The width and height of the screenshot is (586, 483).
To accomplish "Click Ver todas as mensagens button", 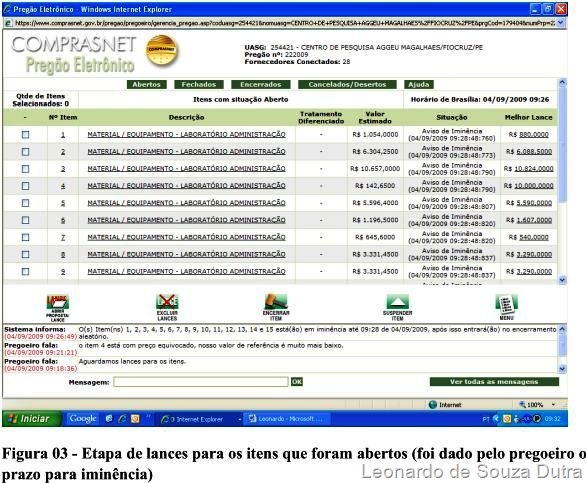I will point(494,382).
